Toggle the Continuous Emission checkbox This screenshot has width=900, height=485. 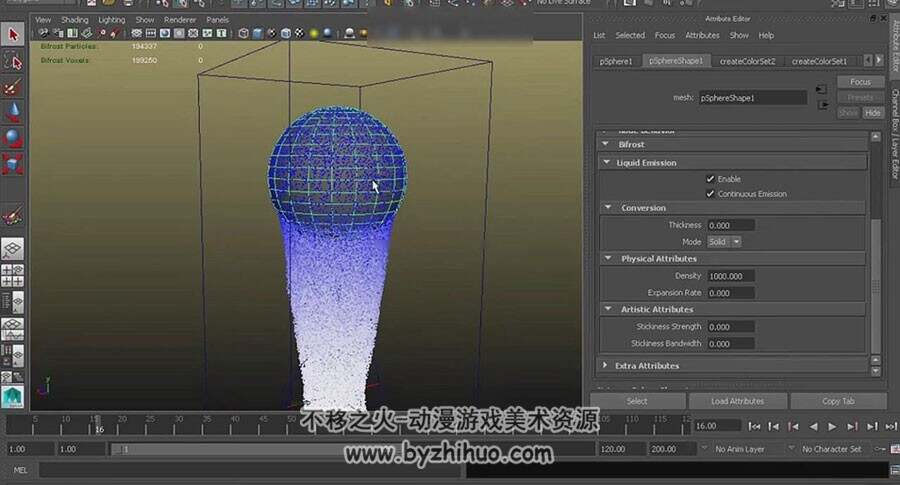(x=710, y=194)
